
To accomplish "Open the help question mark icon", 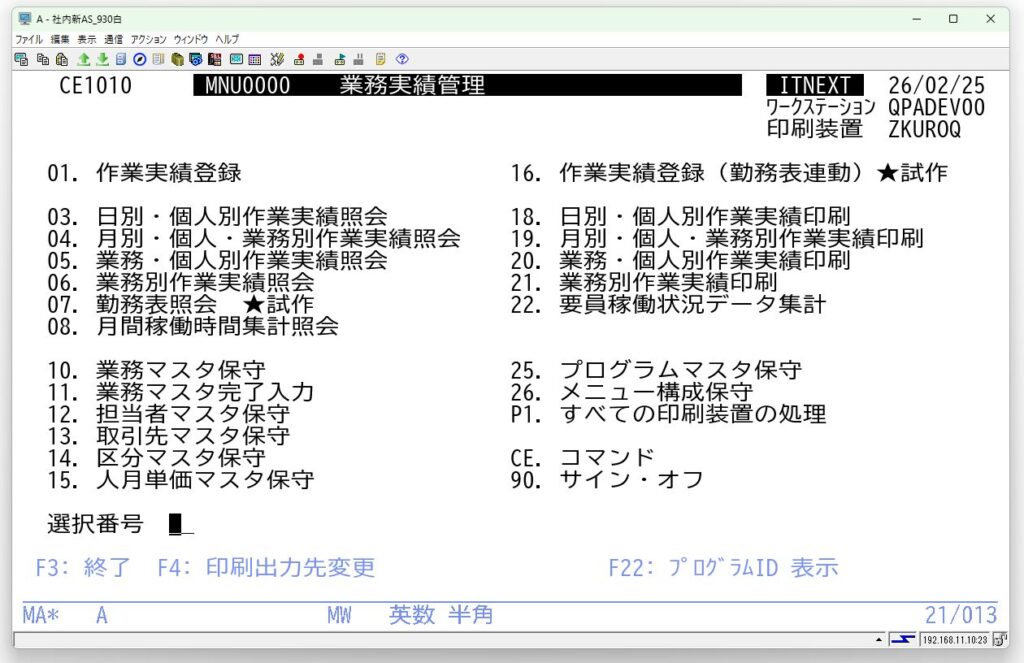I will 402,59.
